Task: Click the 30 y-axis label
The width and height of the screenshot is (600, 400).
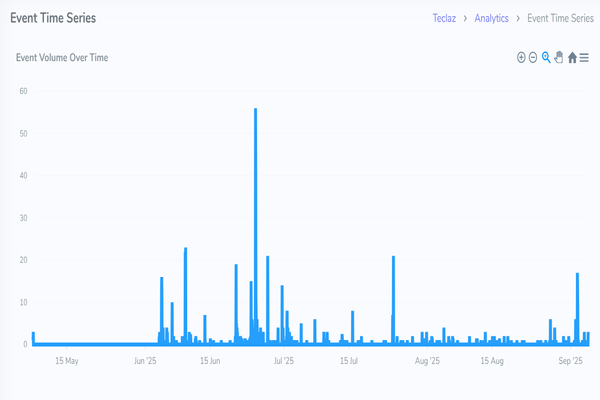Action: point(23,218)
